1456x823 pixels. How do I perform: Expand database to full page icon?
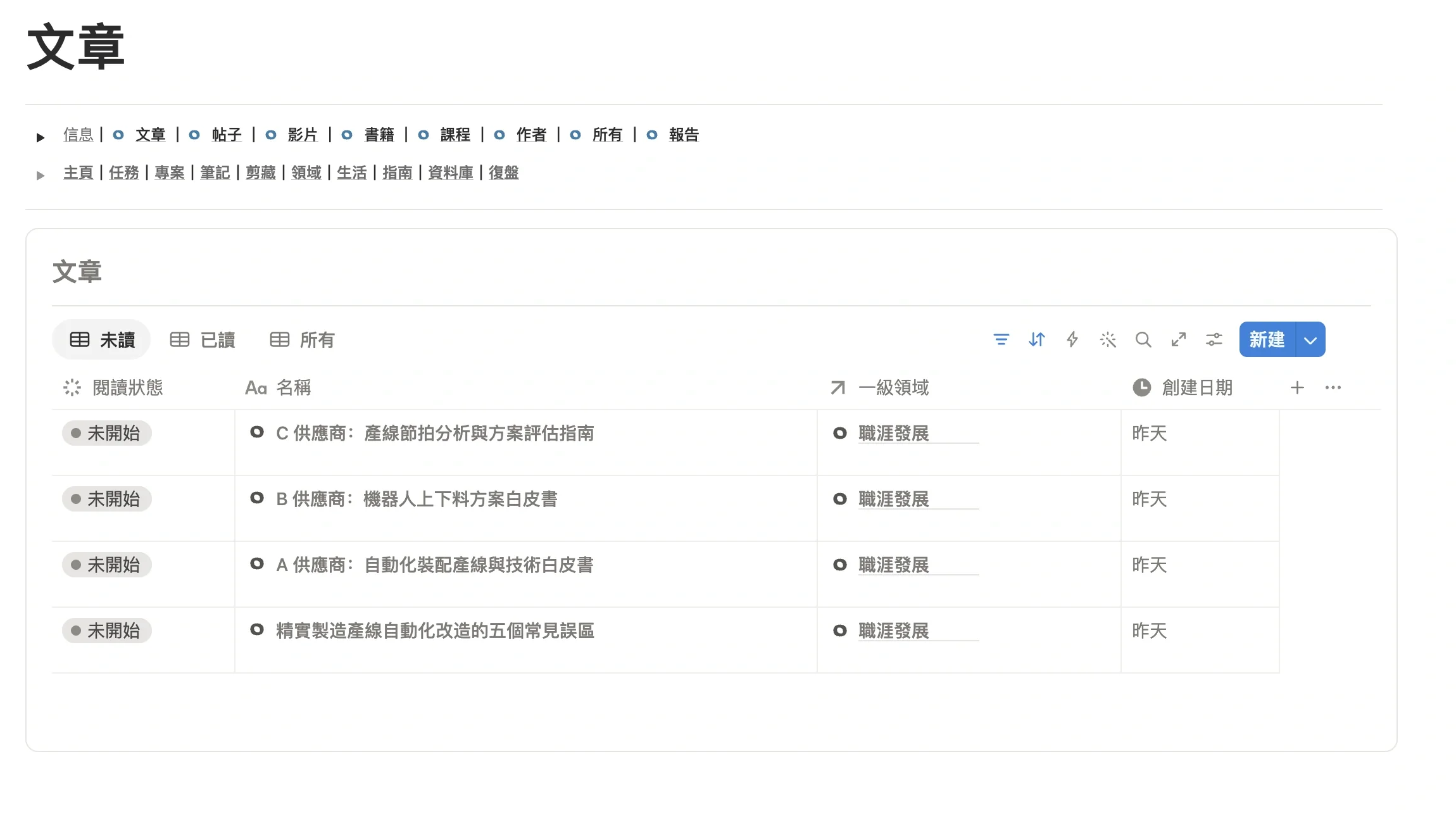click(x=1178, y=340)
